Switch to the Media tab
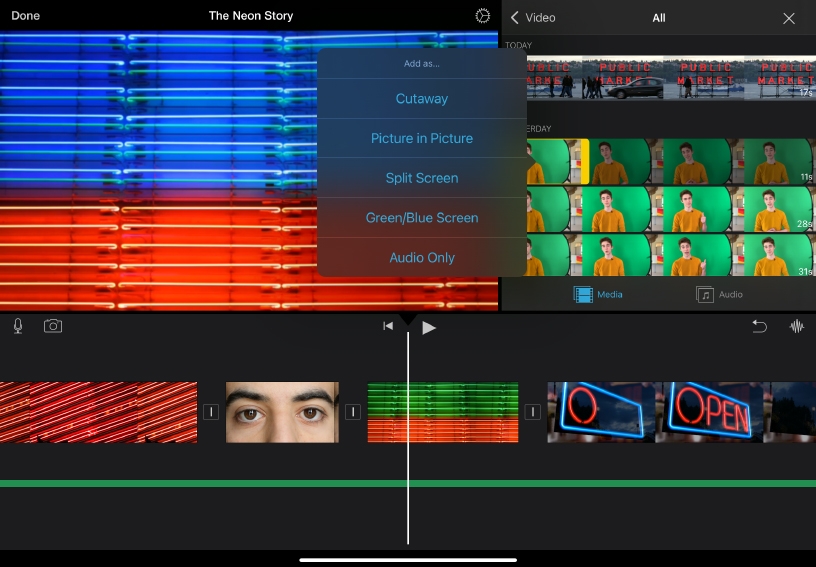Viewport: 816px width, 567px height. pyautogui.click(x=598, y=294)
